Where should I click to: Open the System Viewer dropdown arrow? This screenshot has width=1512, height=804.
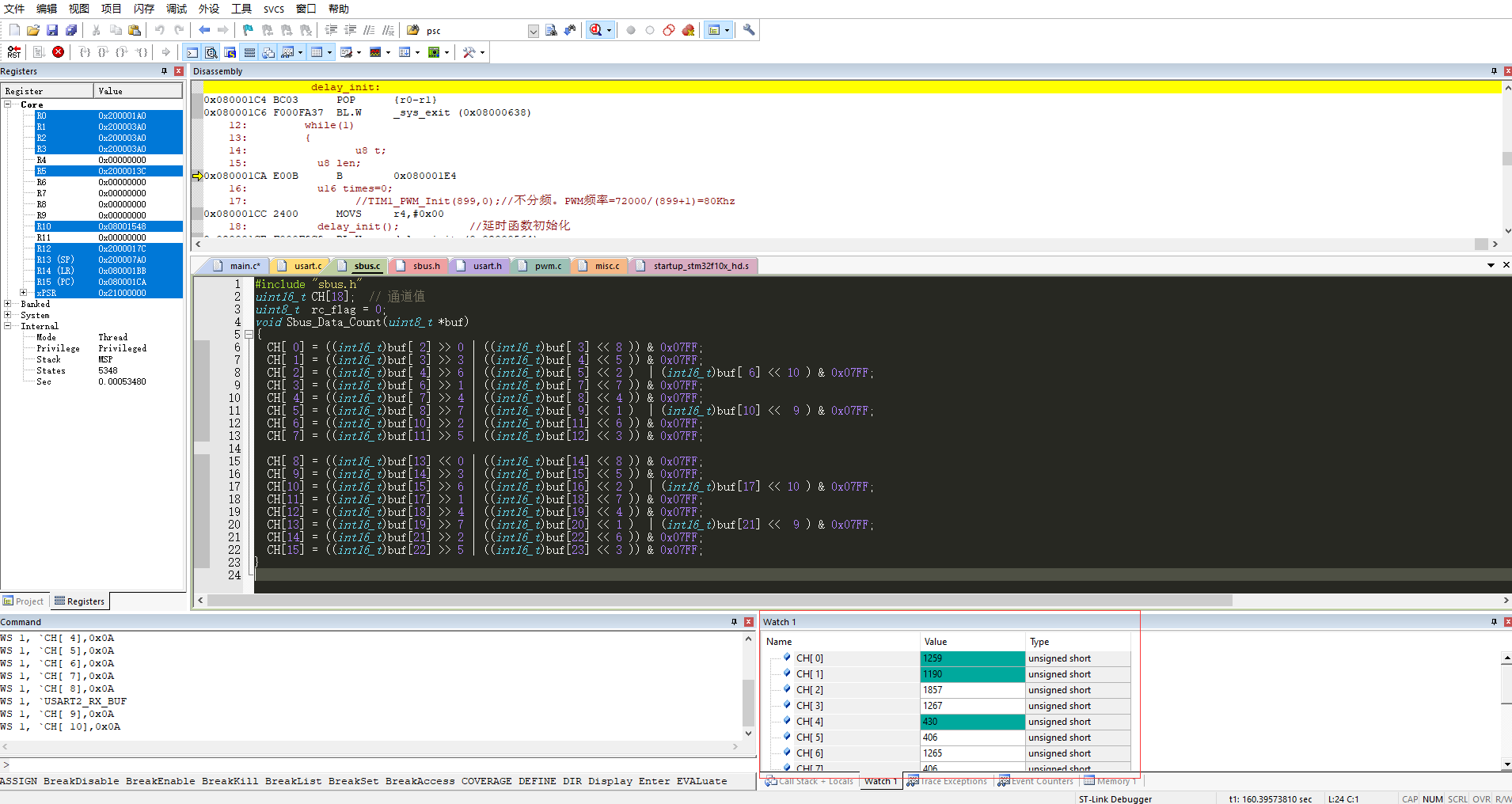tap(446, 52)
